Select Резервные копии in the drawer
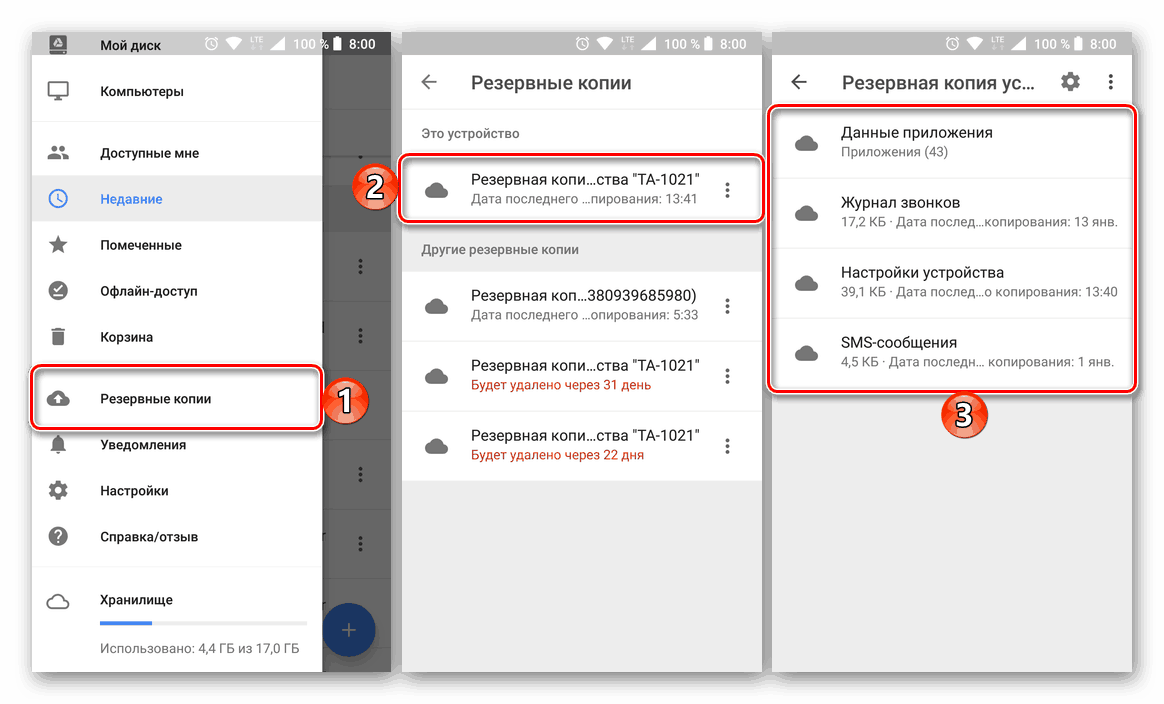1164x704 pixels. 177,399
